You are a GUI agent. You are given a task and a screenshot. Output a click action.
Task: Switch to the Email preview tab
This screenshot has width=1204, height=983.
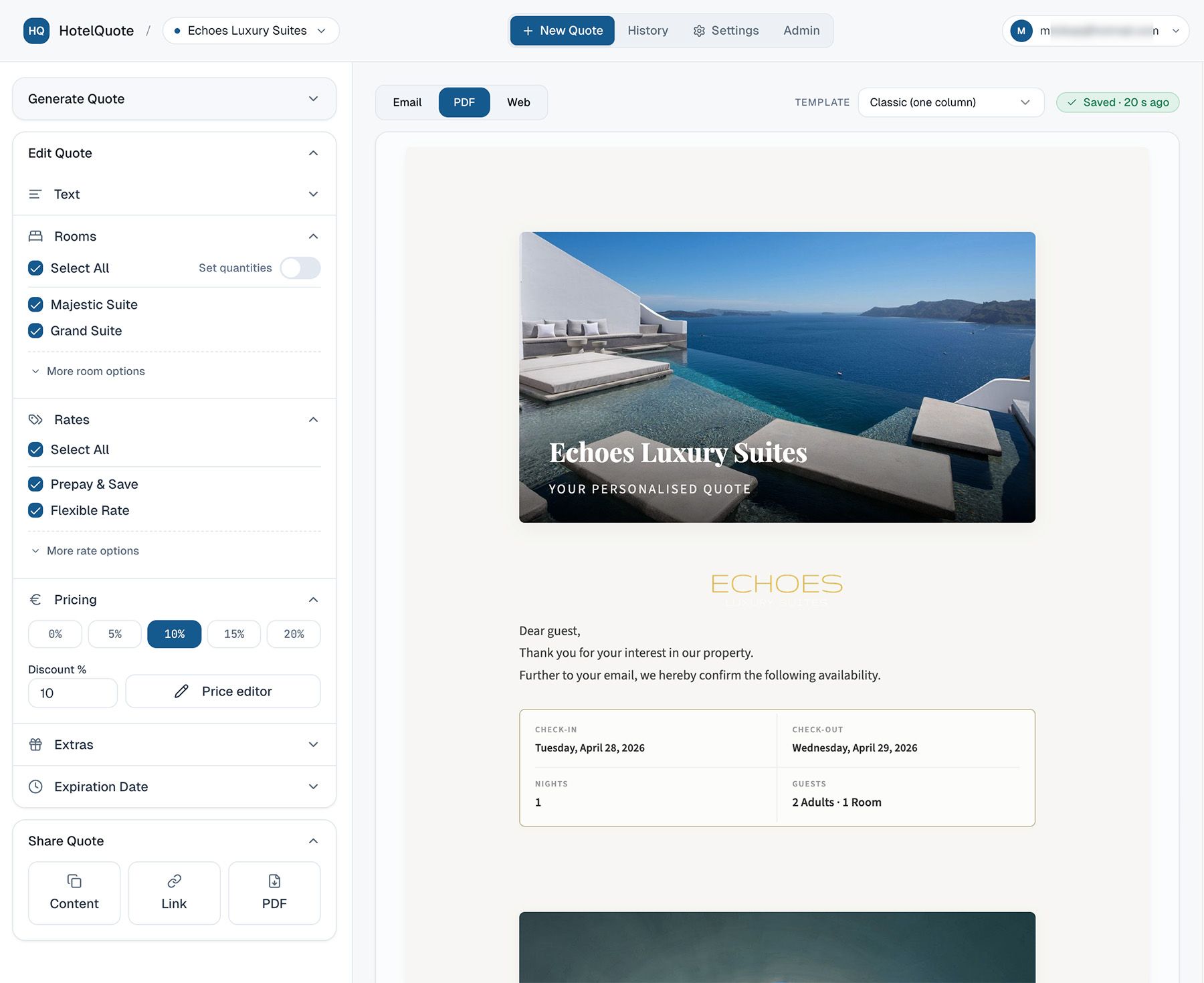click(407, 102)
